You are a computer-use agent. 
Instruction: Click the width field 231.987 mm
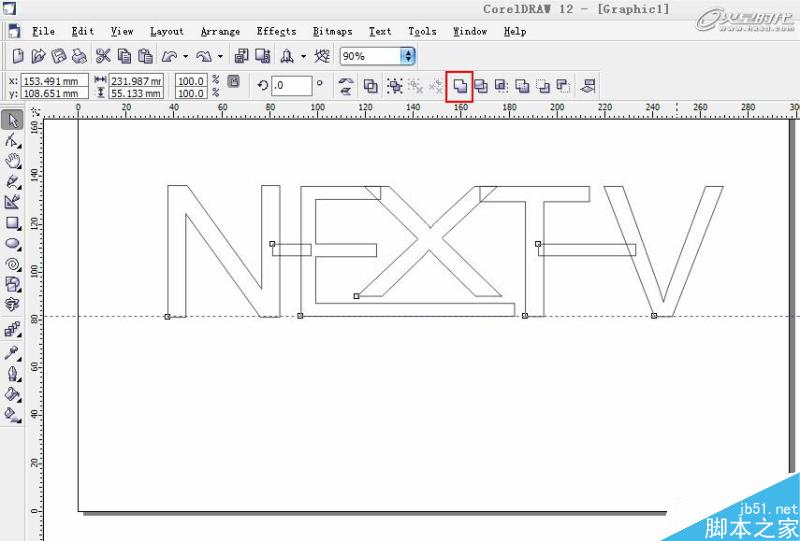click(x=136, y=81)
